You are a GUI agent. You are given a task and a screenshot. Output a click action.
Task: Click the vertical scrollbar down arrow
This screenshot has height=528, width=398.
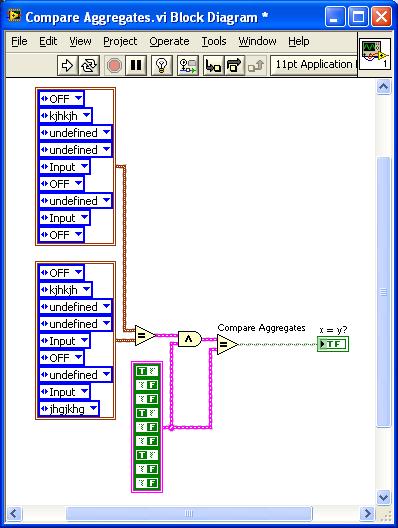point(384,497)
